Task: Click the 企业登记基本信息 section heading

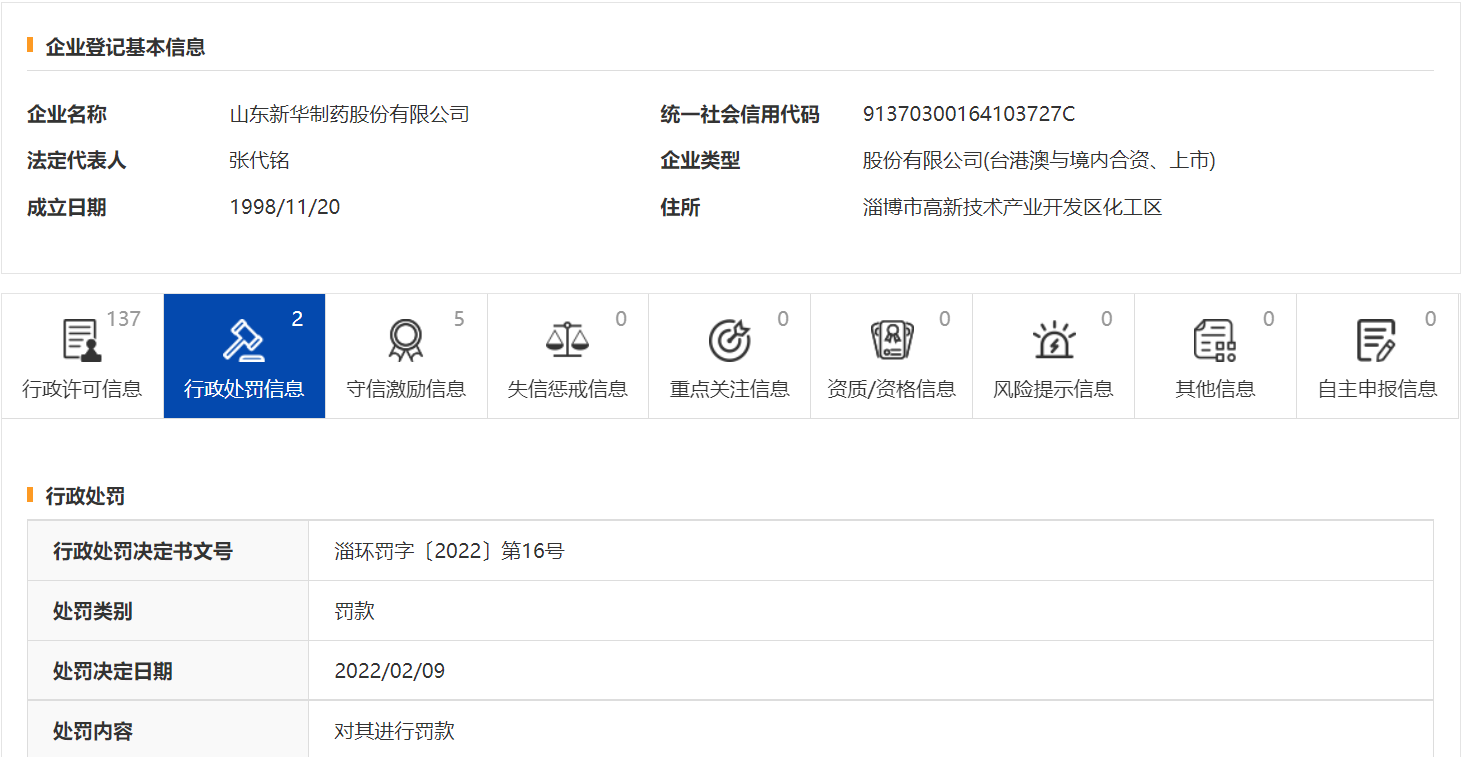Action: 125,47
